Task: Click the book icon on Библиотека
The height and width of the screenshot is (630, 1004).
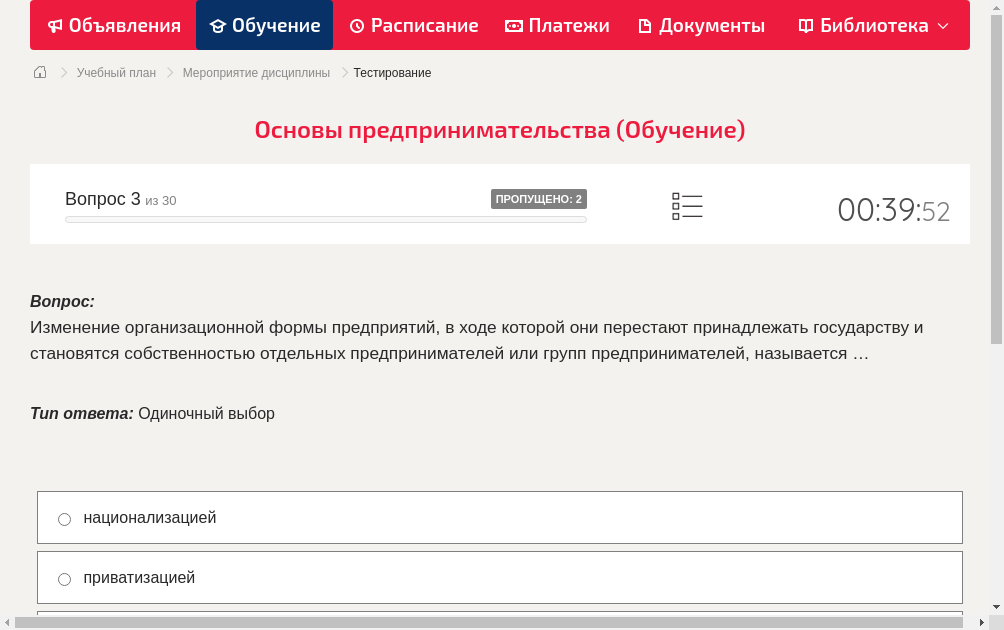Action: [805, 25]
